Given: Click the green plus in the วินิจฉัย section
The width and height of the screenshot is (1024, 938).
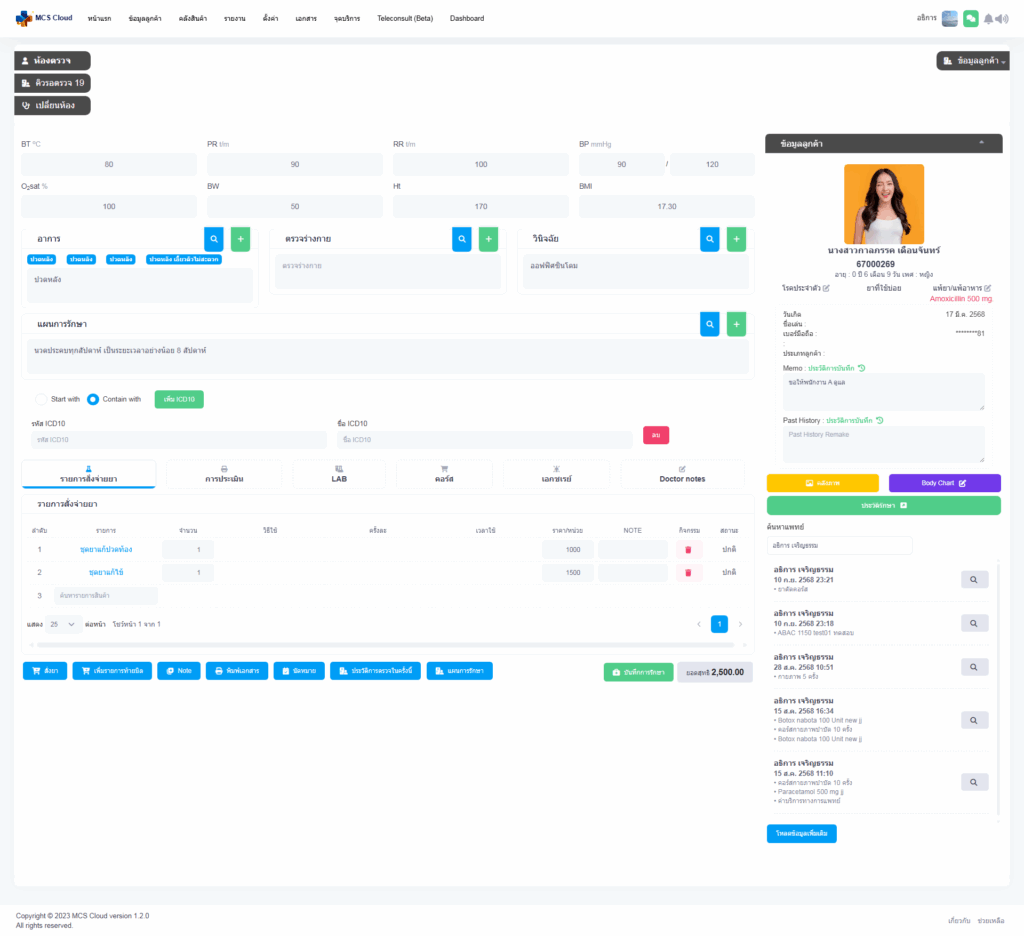Looking at the screenshot, I should [736, 239].
